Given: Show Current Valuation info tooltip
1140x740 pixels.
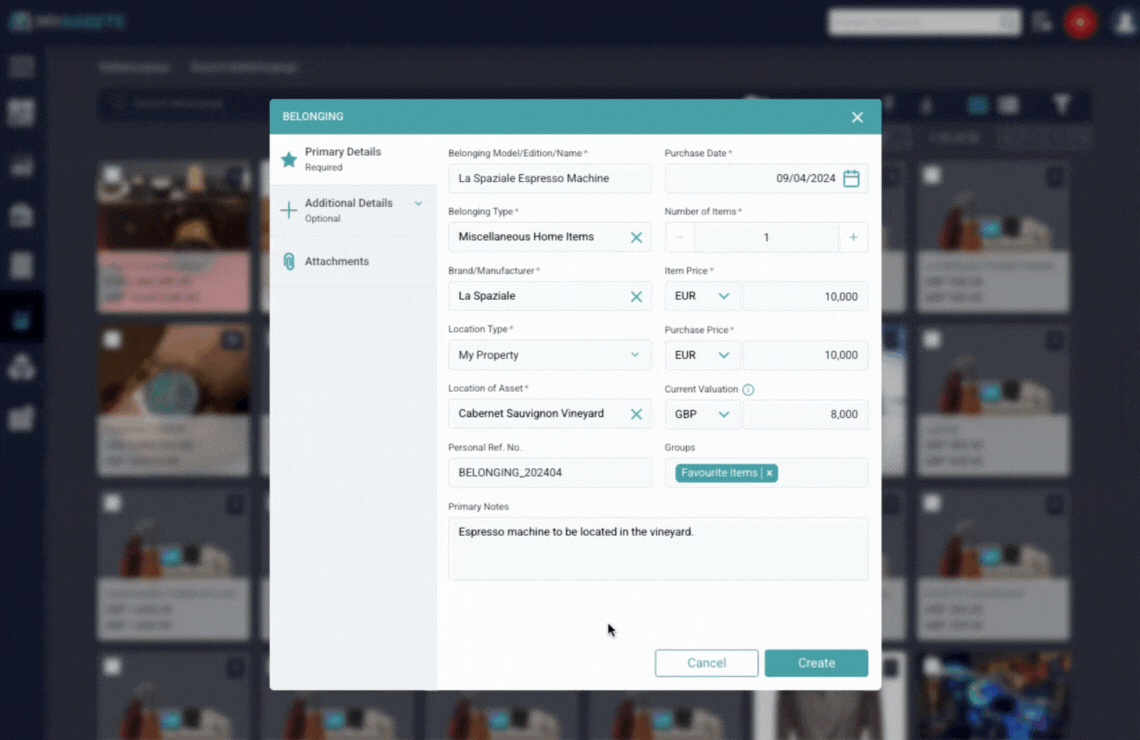Looking at the screenshot, I should (x=748, y=390).
